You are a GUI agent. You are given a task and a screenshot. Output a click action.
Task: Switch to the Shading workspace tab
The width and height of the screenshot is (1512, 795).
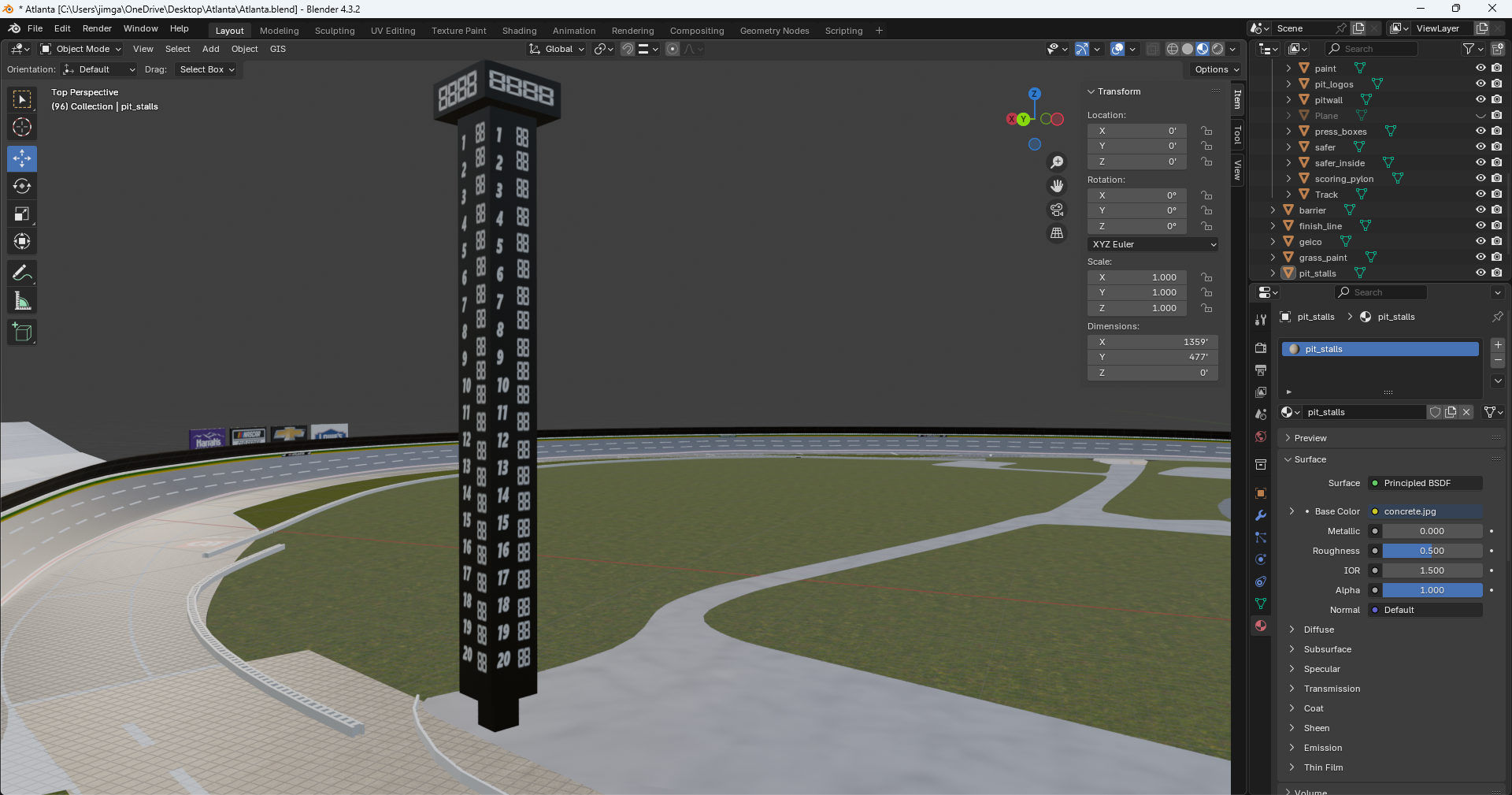520,31
